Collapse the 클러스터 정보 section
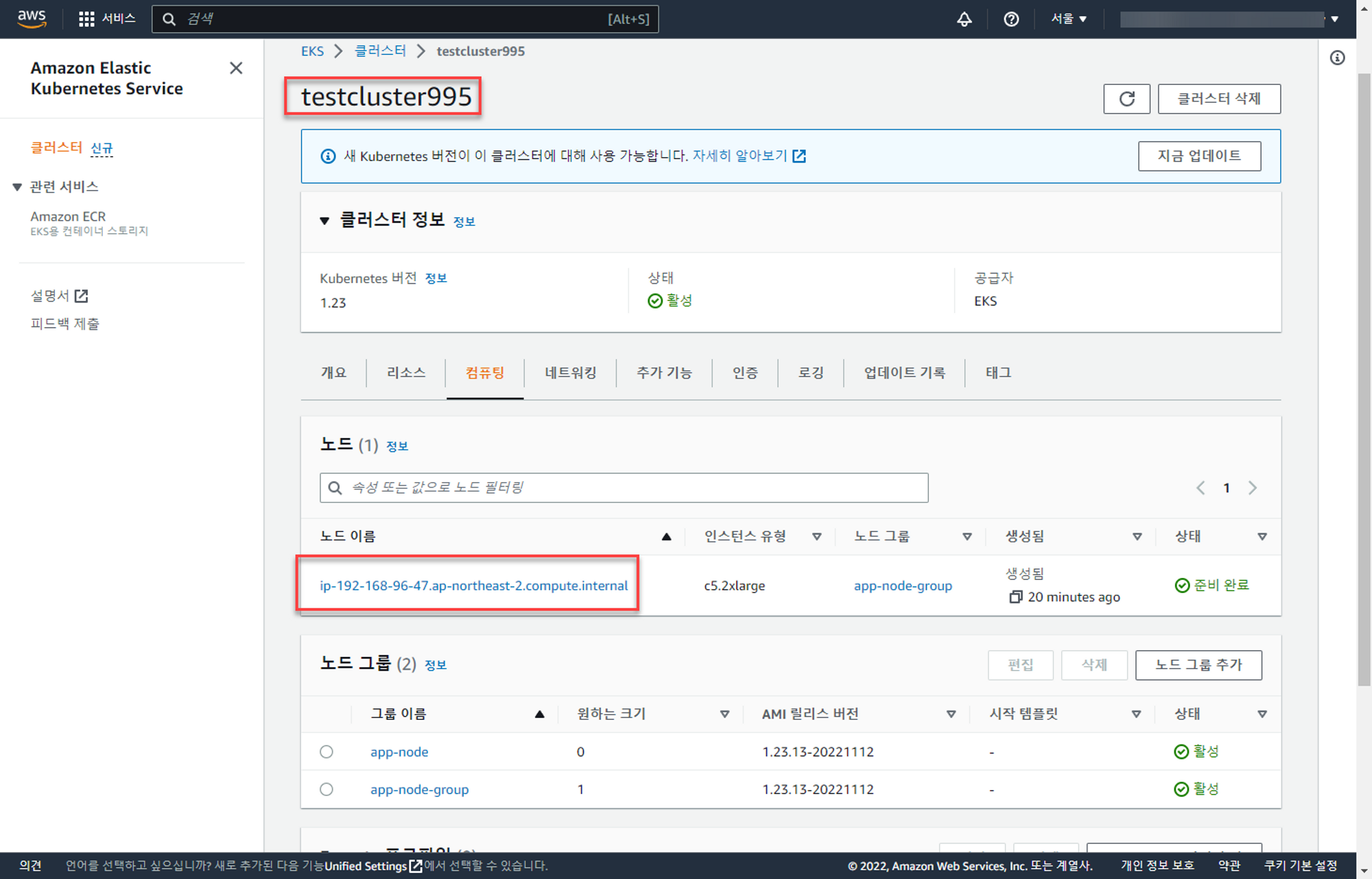The height and width of the screenshot is (879, 1372). tap(324, 221)
